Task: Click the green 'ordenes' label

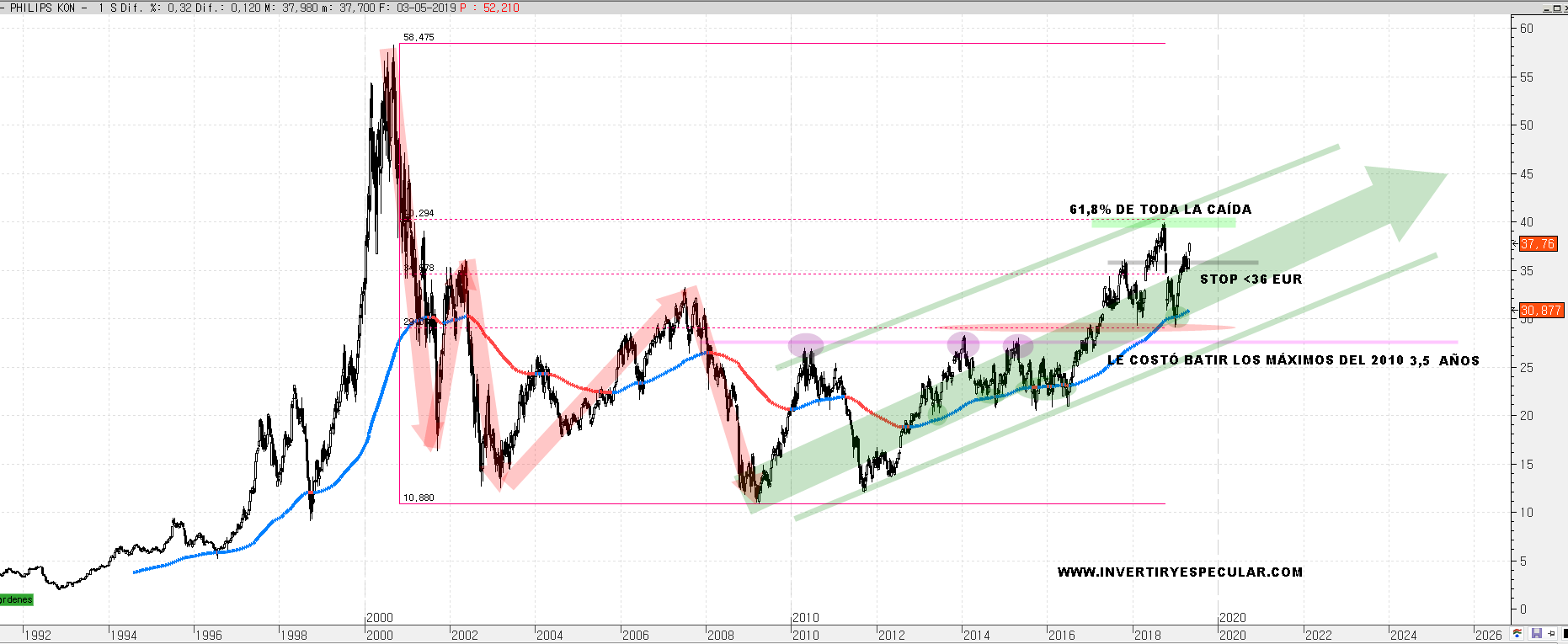Action: coord(15,600)
